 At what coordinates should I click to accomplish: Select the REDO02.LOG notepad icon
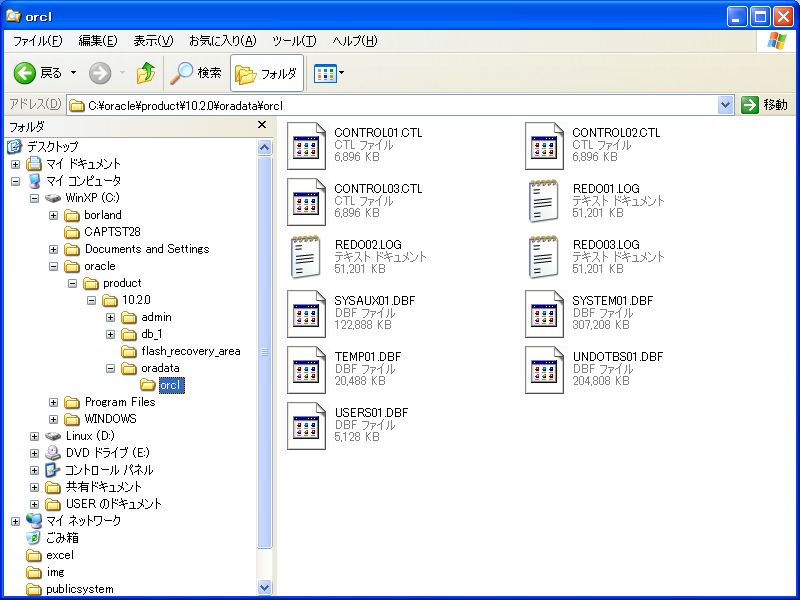tap(305, 257)
